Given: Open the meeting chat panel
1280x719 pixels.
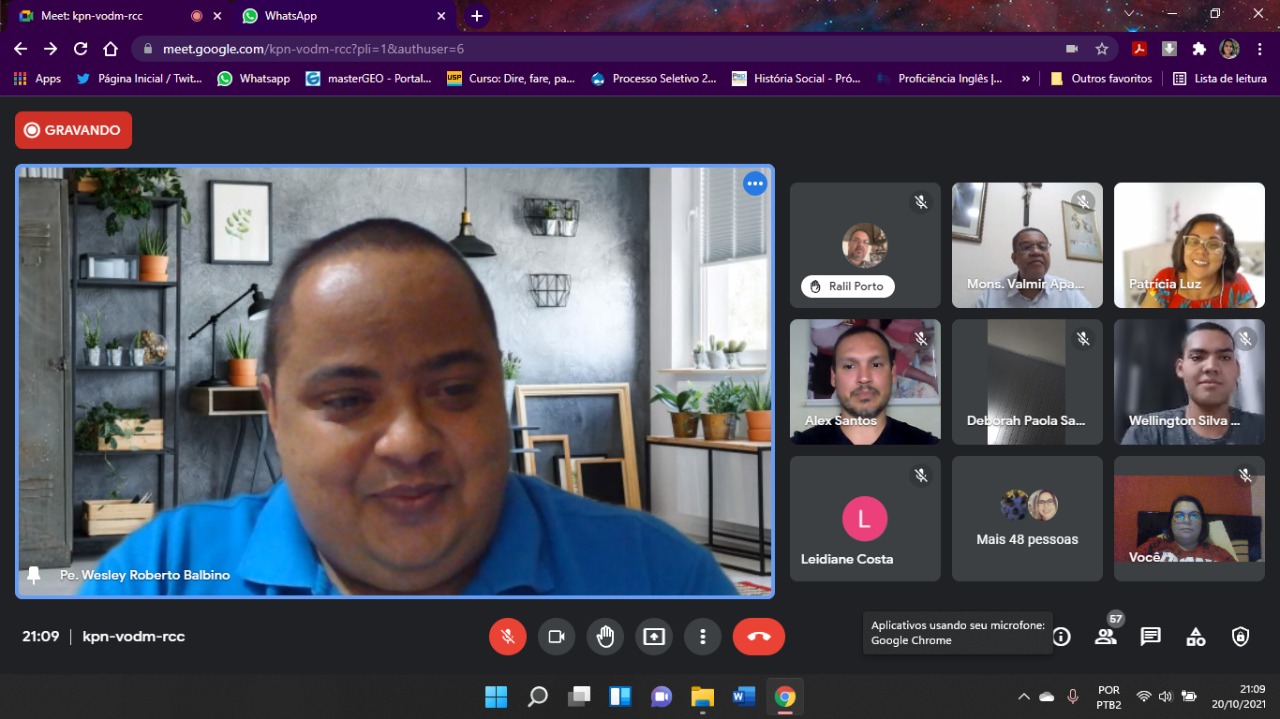Looking at the screenshot, I should click(x=1151, y=637).
